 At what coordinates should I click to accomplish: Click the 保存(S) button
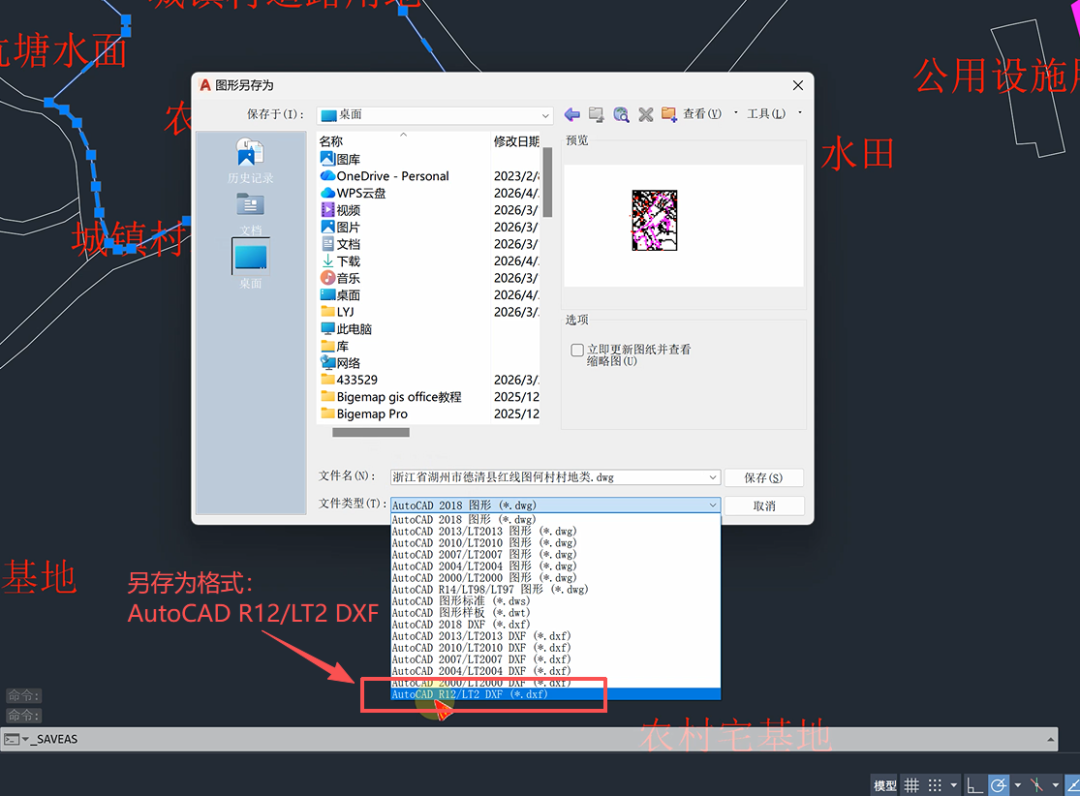pyautogui.click(x=764, y=478)
